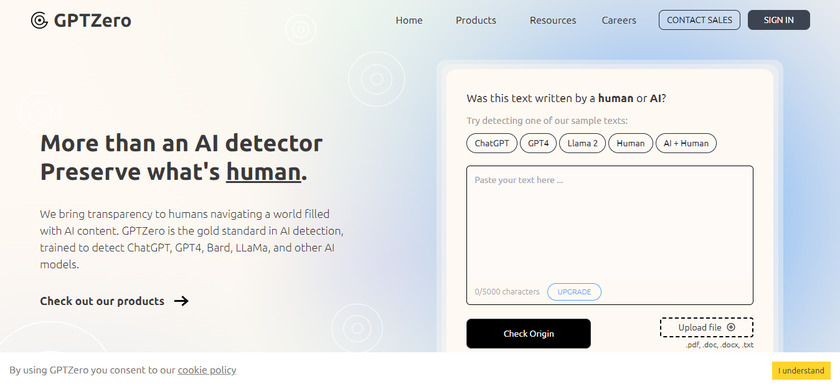Click the black Check Origin button
The height and width of the screenshot is (389, 840).
528,333
